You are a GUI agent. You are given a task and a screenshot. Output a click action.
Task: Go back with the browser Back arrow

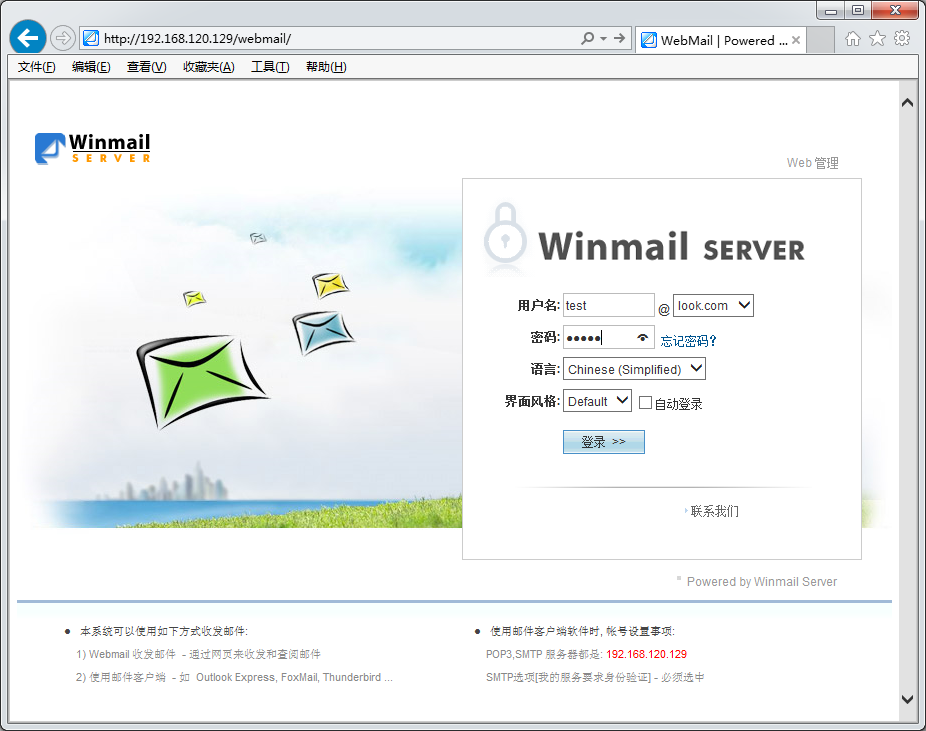(28, 38)
